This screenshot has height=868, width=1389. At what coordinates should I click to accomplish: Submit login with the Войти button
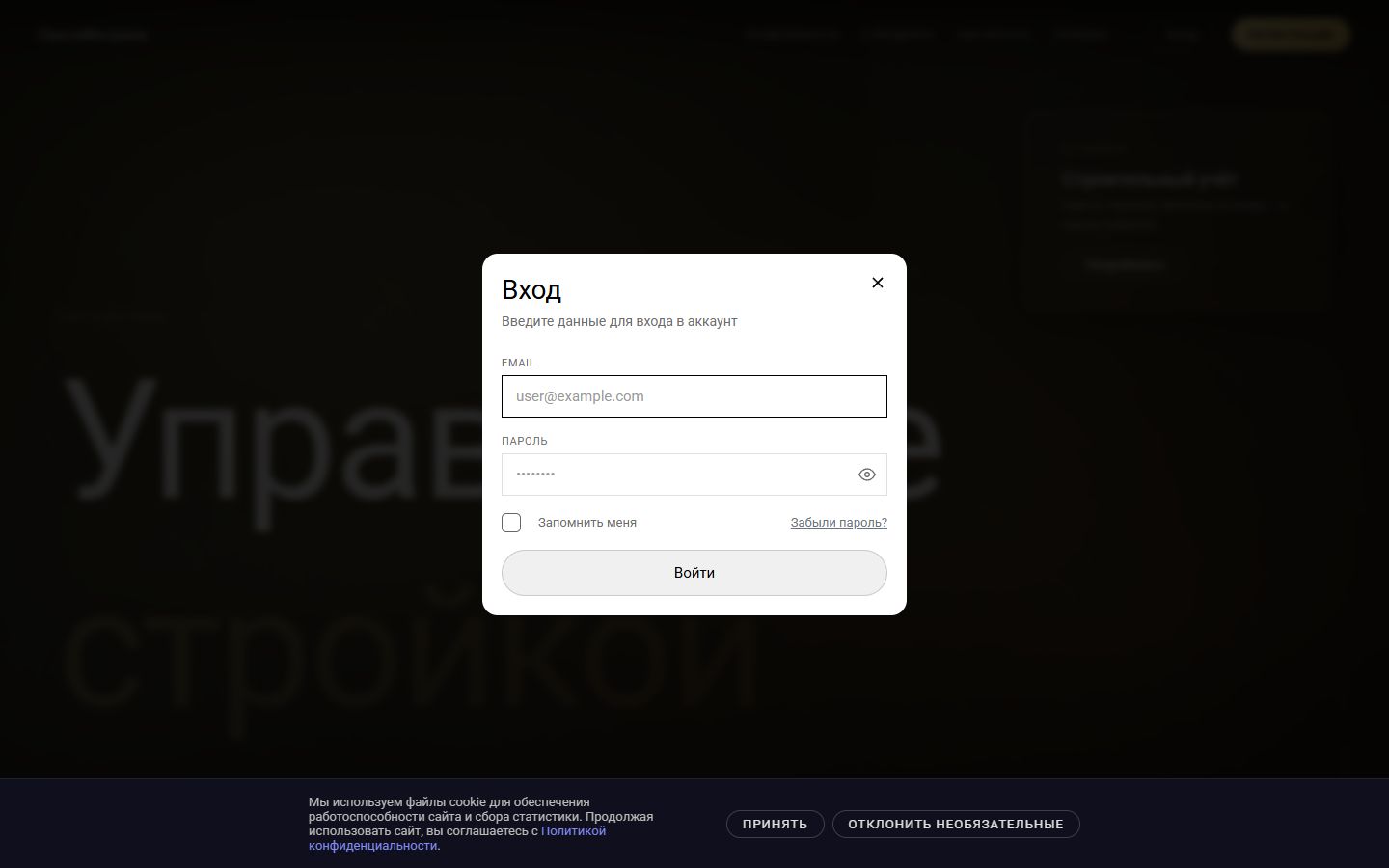(694, 573)
